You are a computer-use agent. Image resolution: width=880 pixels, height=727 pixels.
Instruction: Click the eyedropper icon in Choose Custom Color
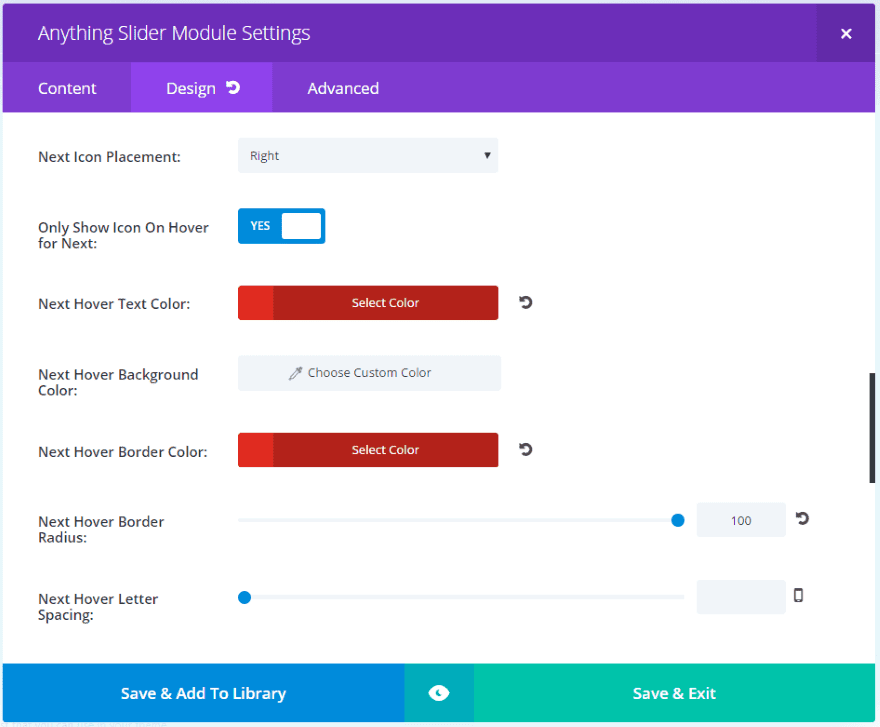pos(295,373)
